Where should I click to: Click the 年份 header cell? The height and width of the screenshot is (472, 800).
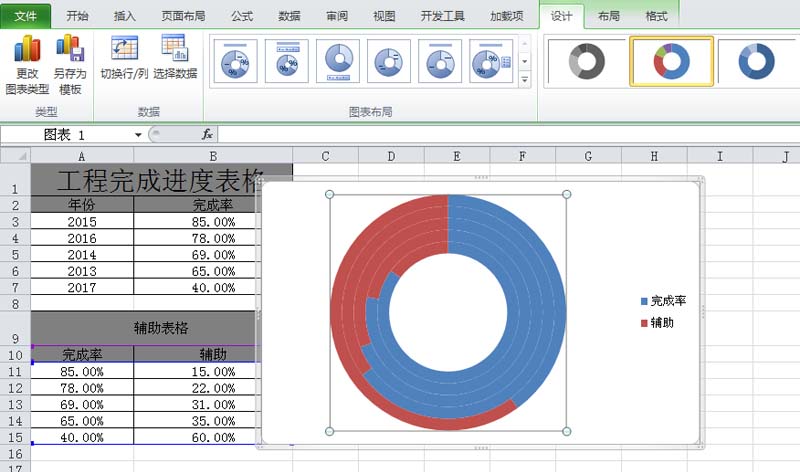tap(82, 205)
